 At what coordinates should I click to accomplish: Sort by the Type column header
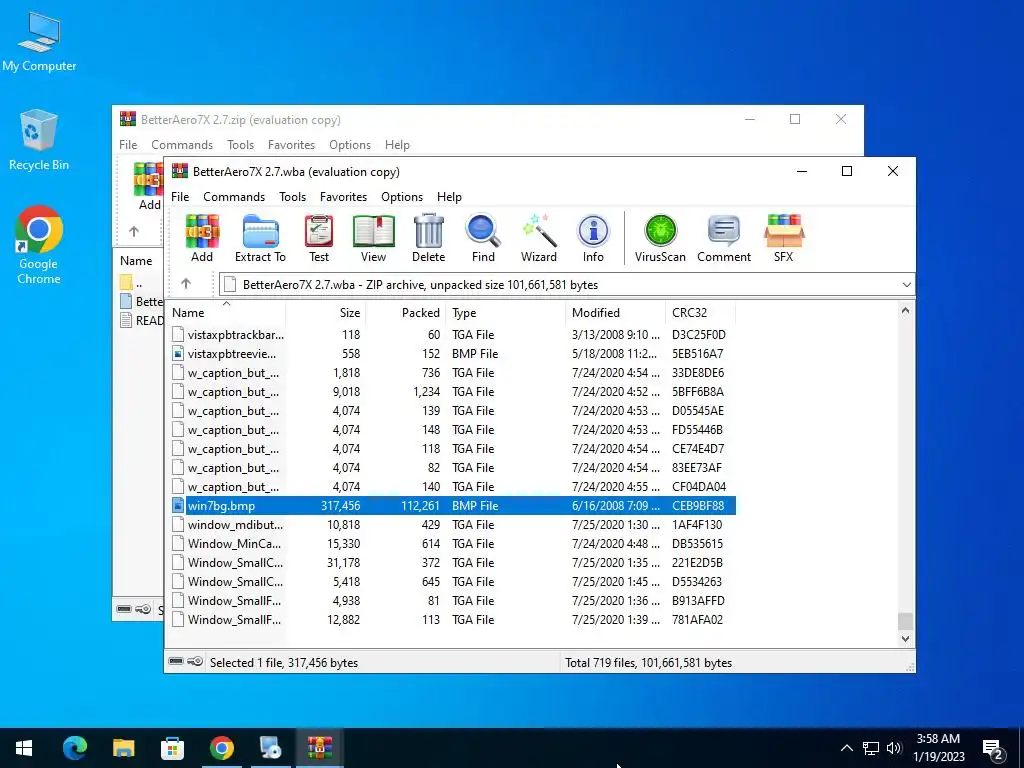click(505, 313)
